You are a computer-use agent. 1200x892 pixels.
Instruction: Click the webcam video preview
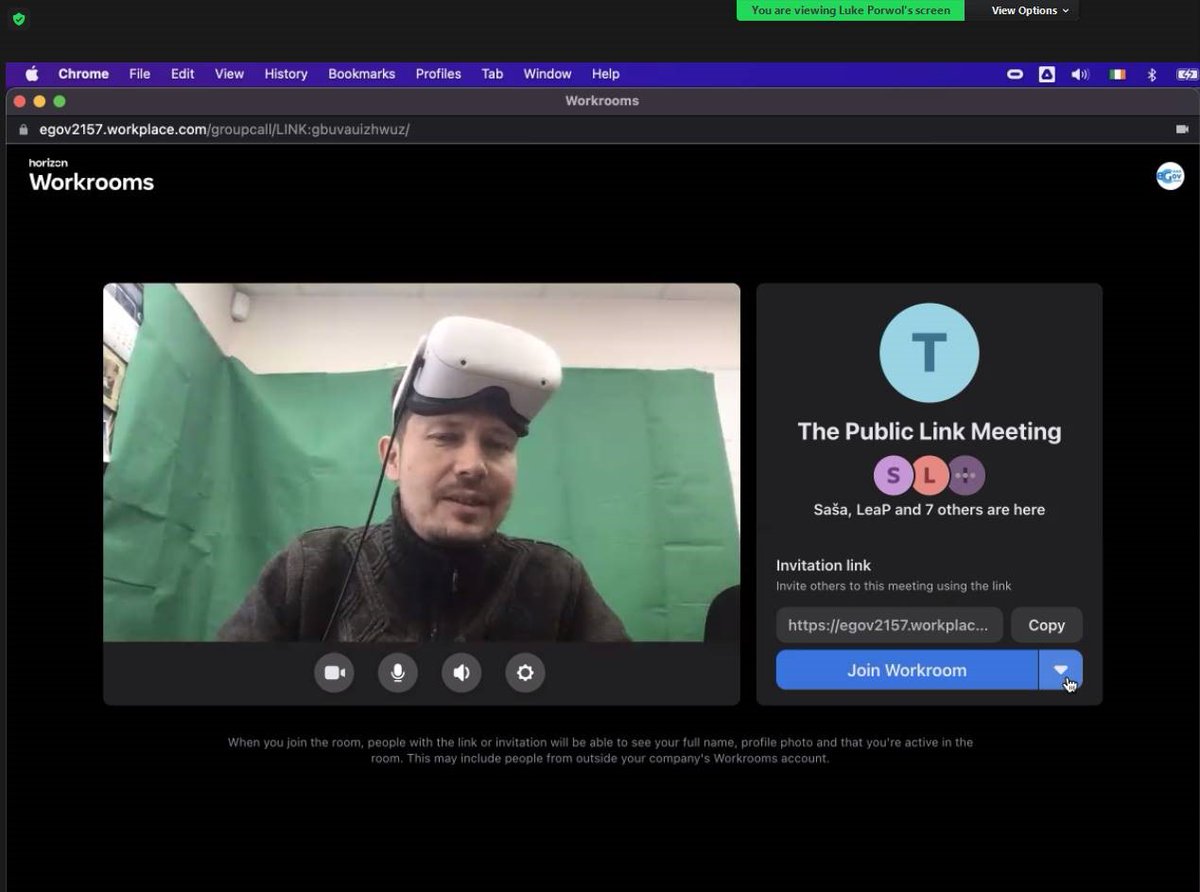pyautogui.click(x=421, y=462)
